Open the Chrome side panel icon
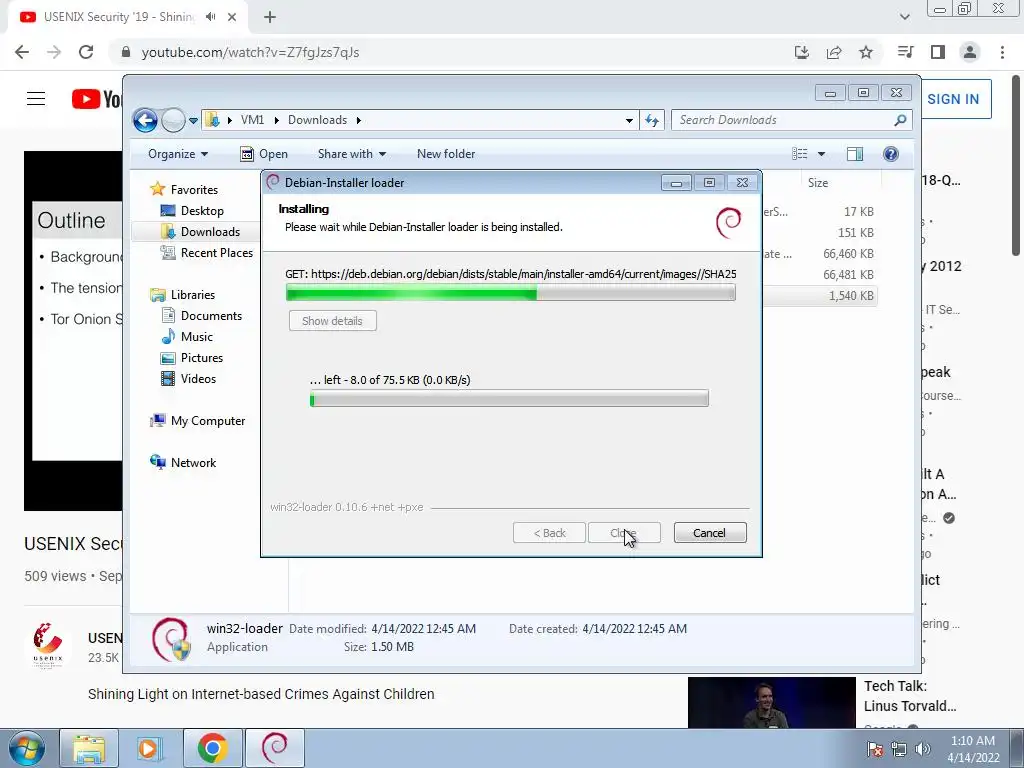This screenshot has width=1024, height=768. (x=938, y=52)
